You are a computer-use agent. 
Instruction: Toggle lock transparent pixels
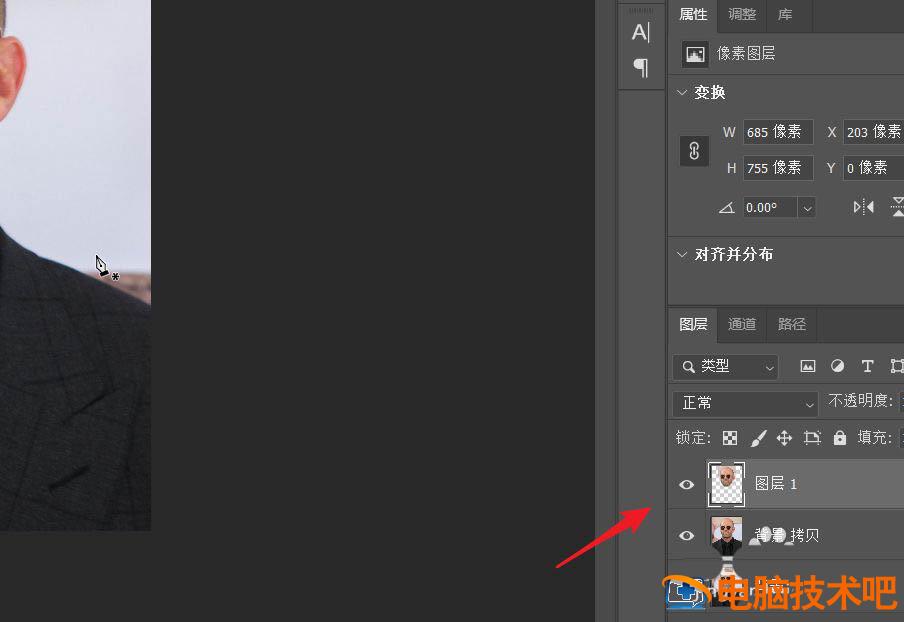730,438
